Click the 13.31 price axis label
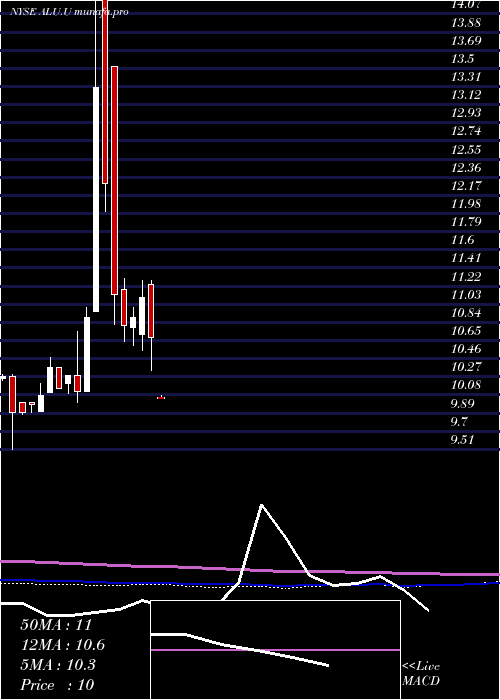 [466, 77]
